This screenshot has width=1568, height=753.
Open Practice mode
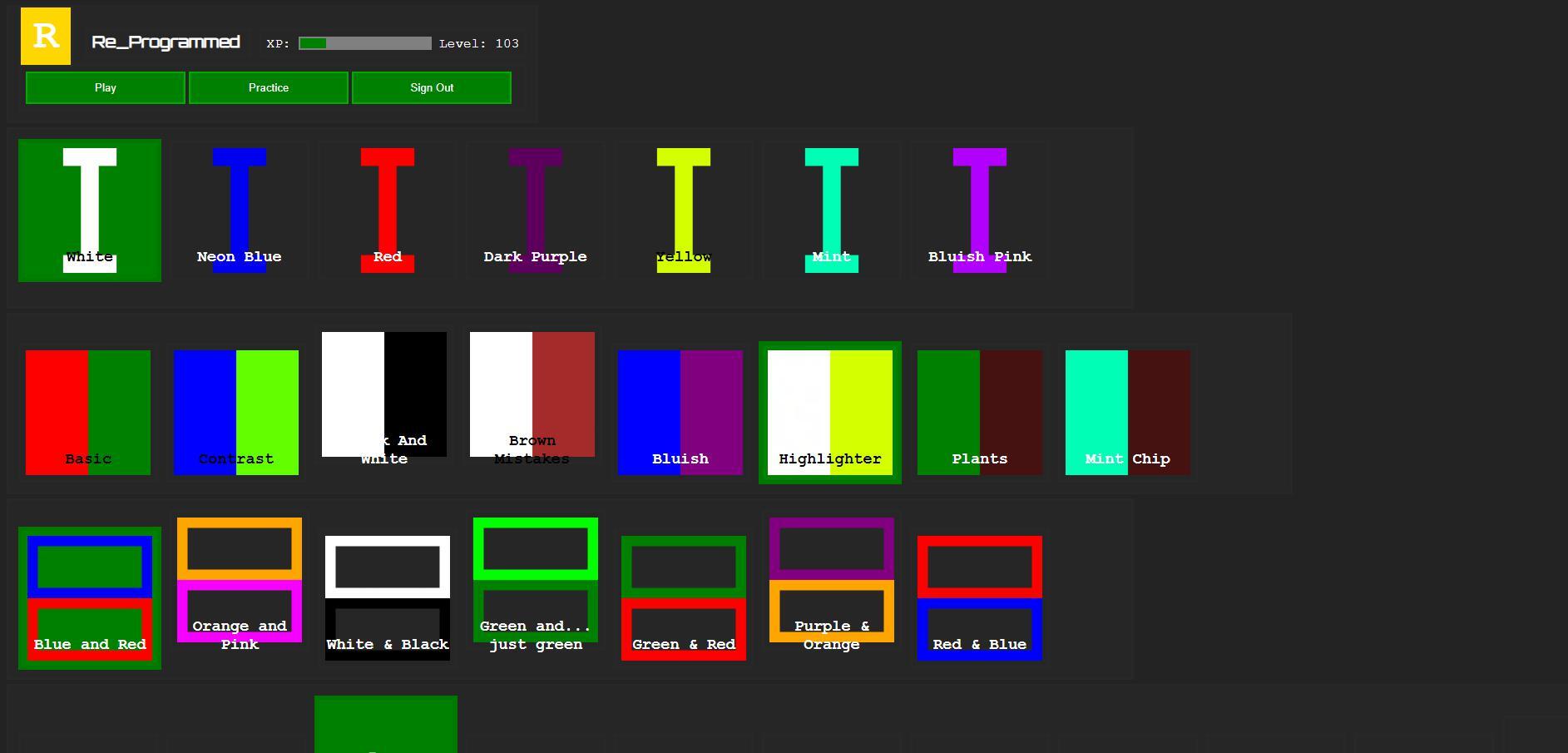point(268,87)
